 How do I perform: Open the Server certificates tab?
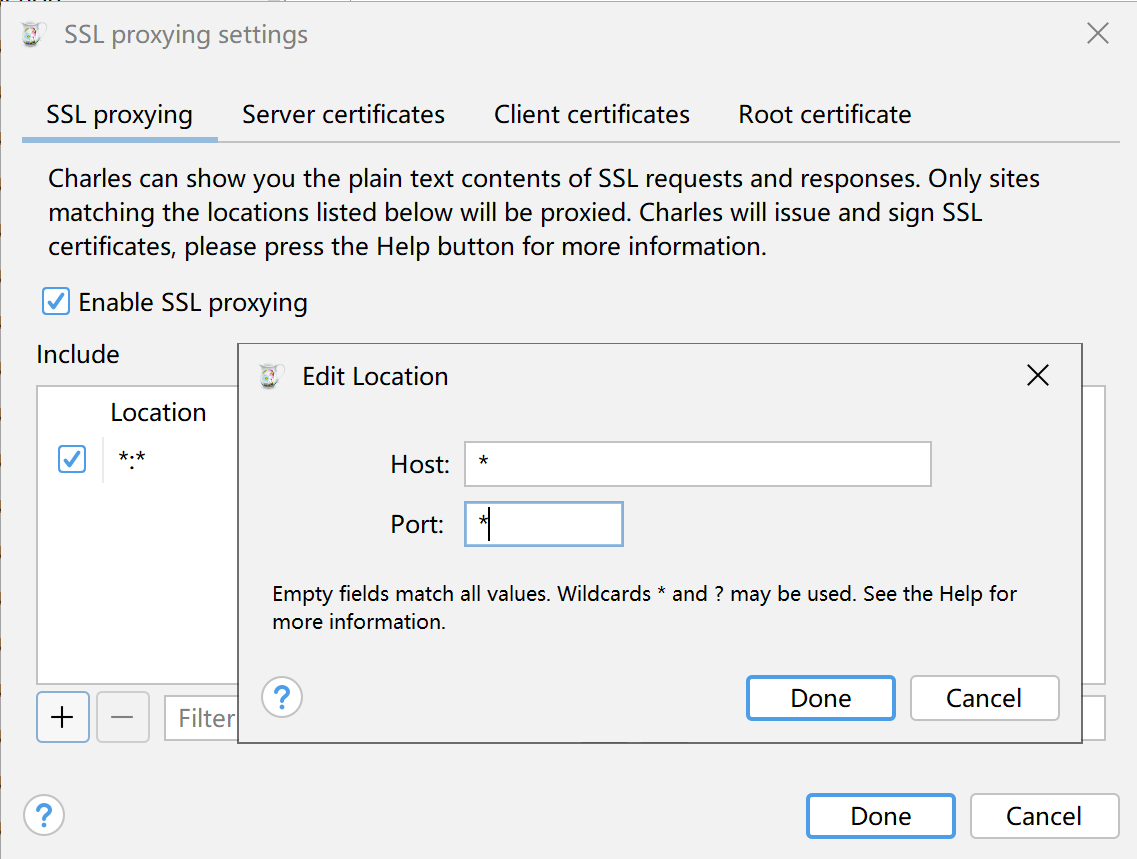click(343, 115)
